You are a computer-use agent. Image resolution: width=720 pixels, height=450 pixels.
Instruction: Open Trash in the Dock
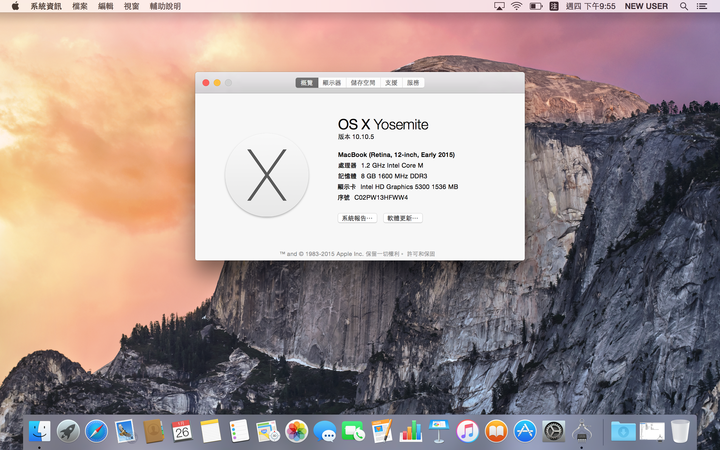pyautogui.click(x=680, y=431)
